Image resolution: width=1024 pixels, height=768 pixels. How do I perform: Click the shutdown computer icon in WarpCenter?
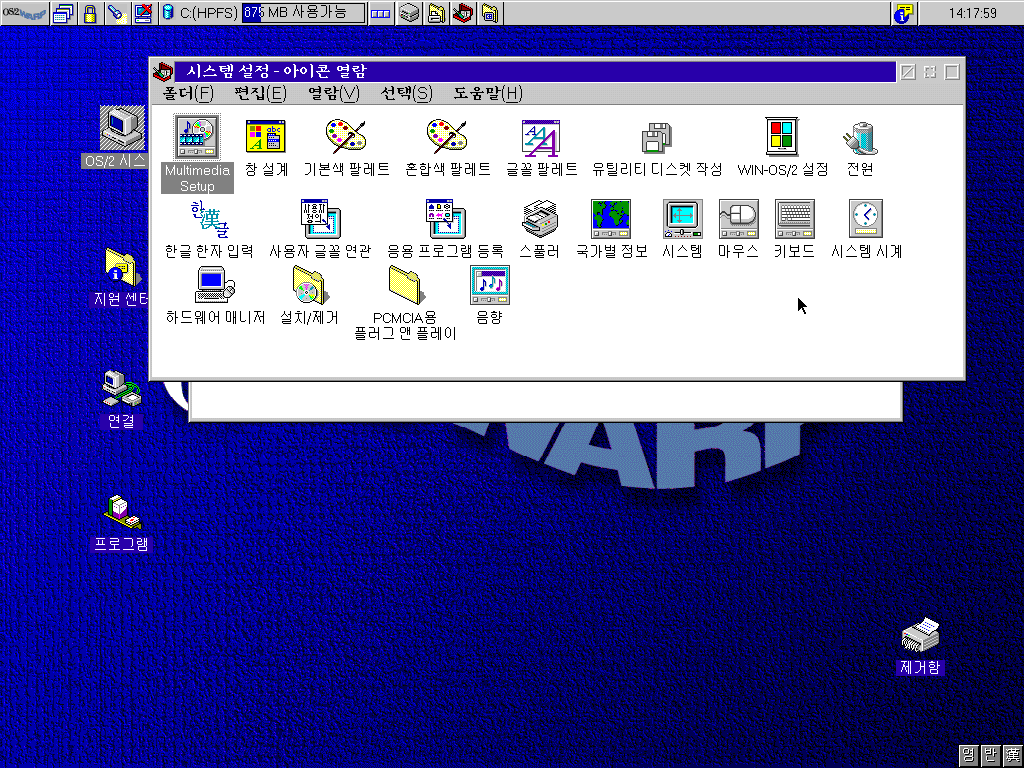point(144,13)
